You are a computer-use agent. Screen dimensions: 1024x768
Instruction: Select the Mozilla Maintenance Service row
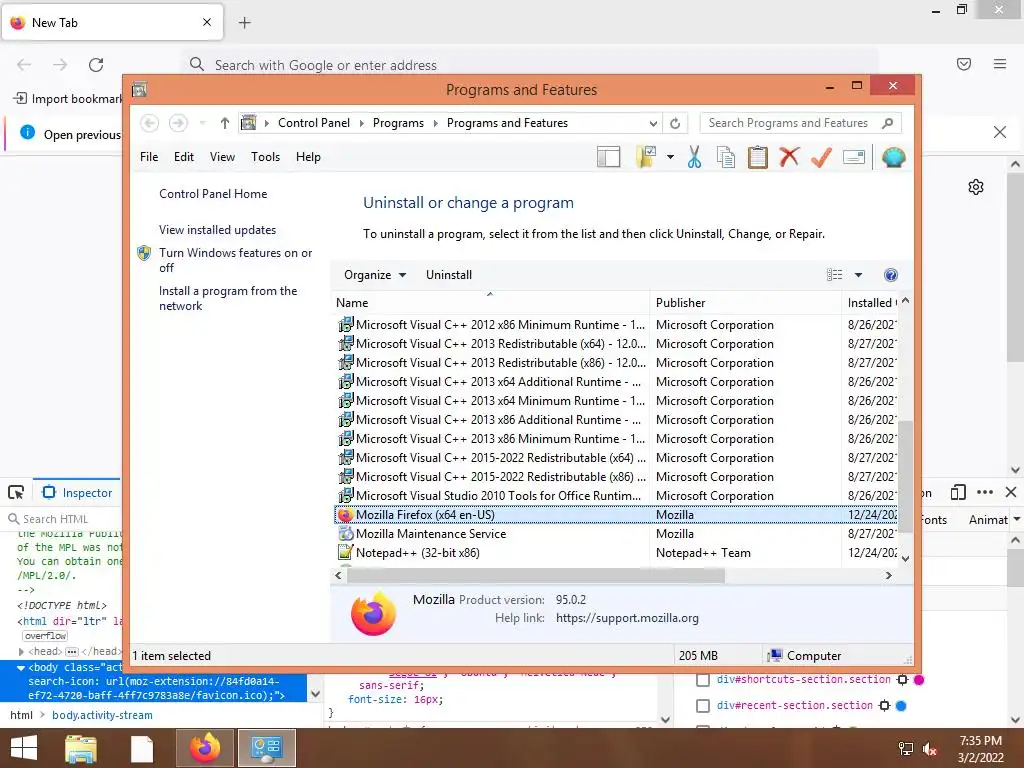click(x=615, y=534)
